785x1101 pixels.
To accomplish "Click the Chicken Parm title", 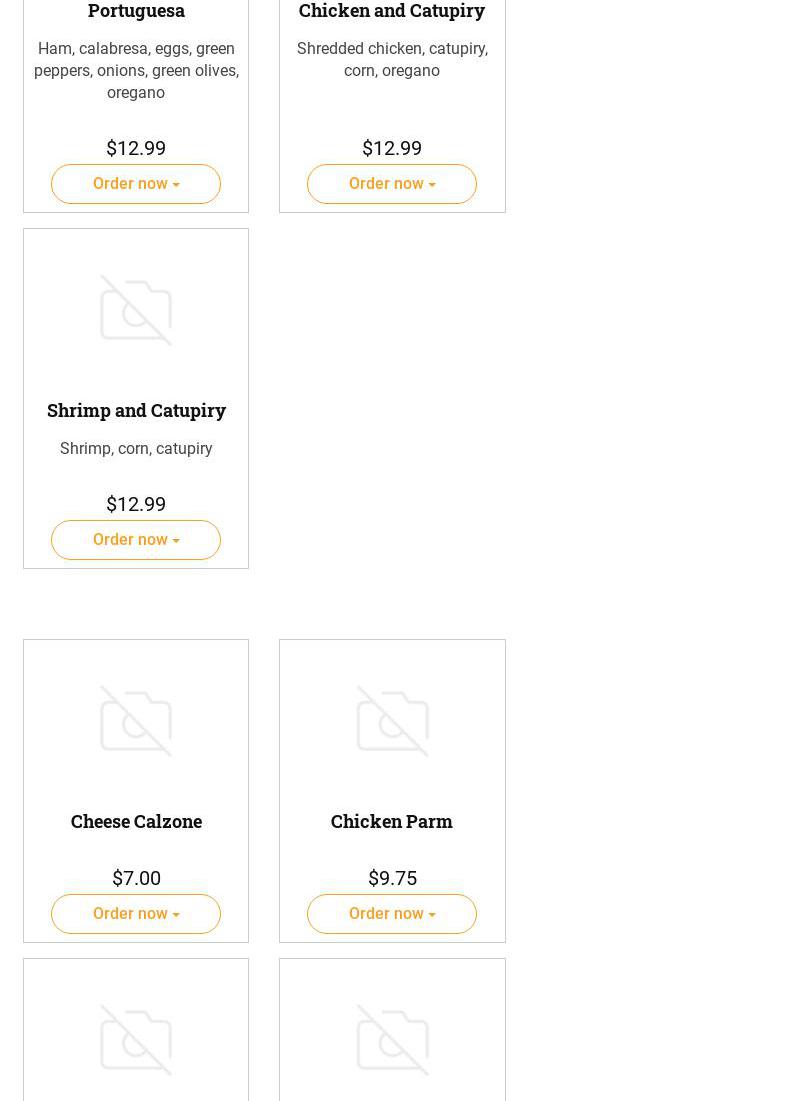I will (392, 821).
